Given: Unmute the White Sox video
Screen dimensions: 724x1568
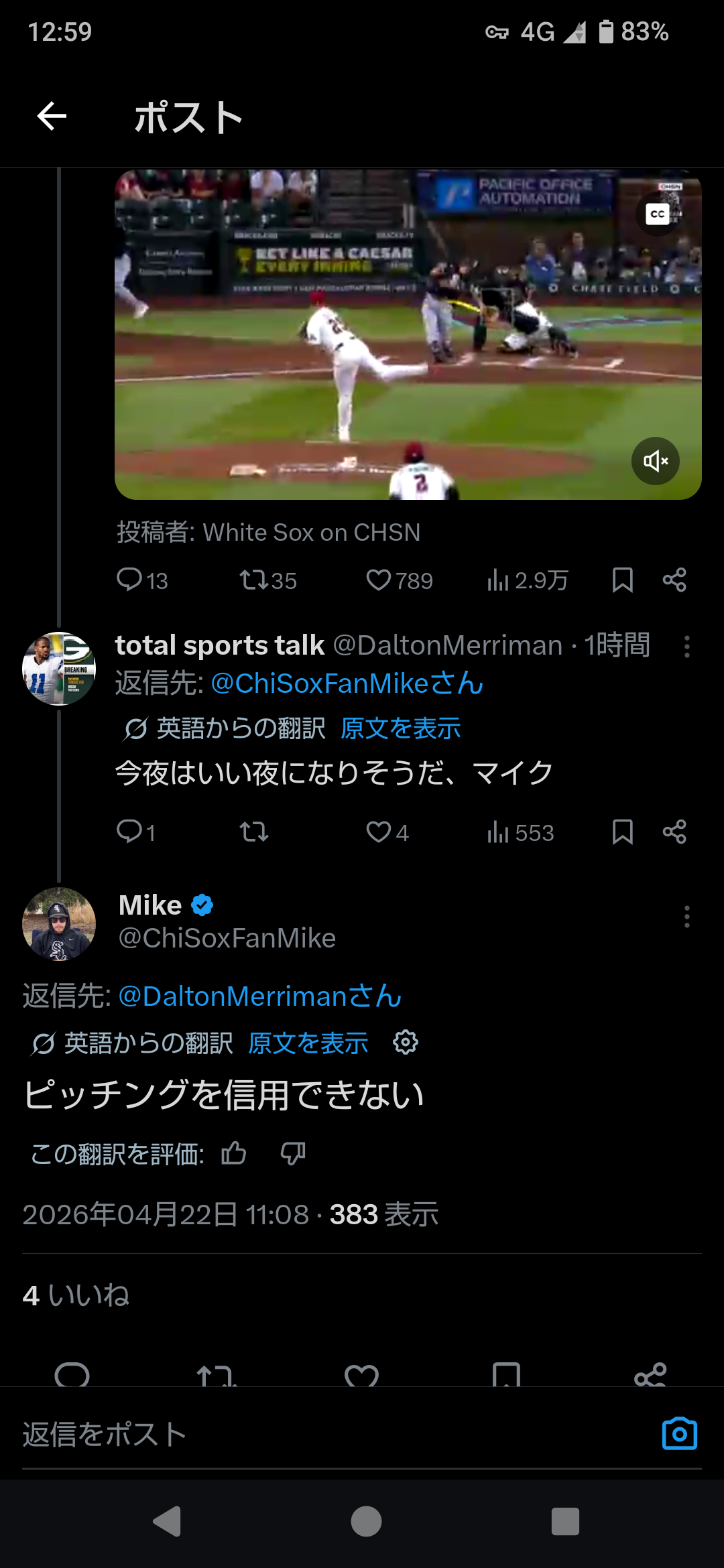Looking at the screenshot, I should tap(655, 461).
